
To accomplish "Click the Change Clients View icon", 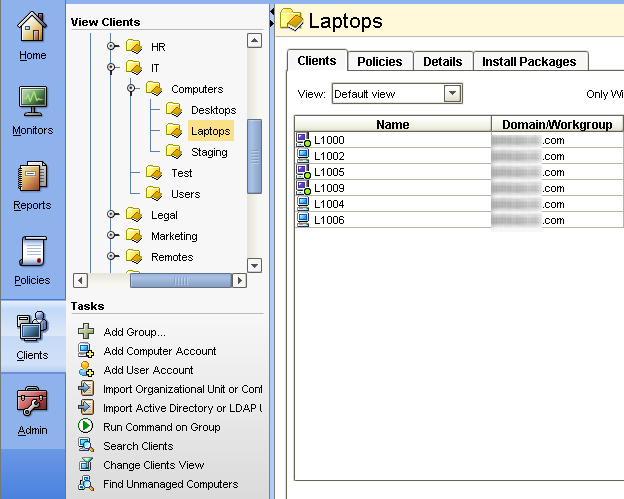I will pyautogui.click(x=86, y=464).
